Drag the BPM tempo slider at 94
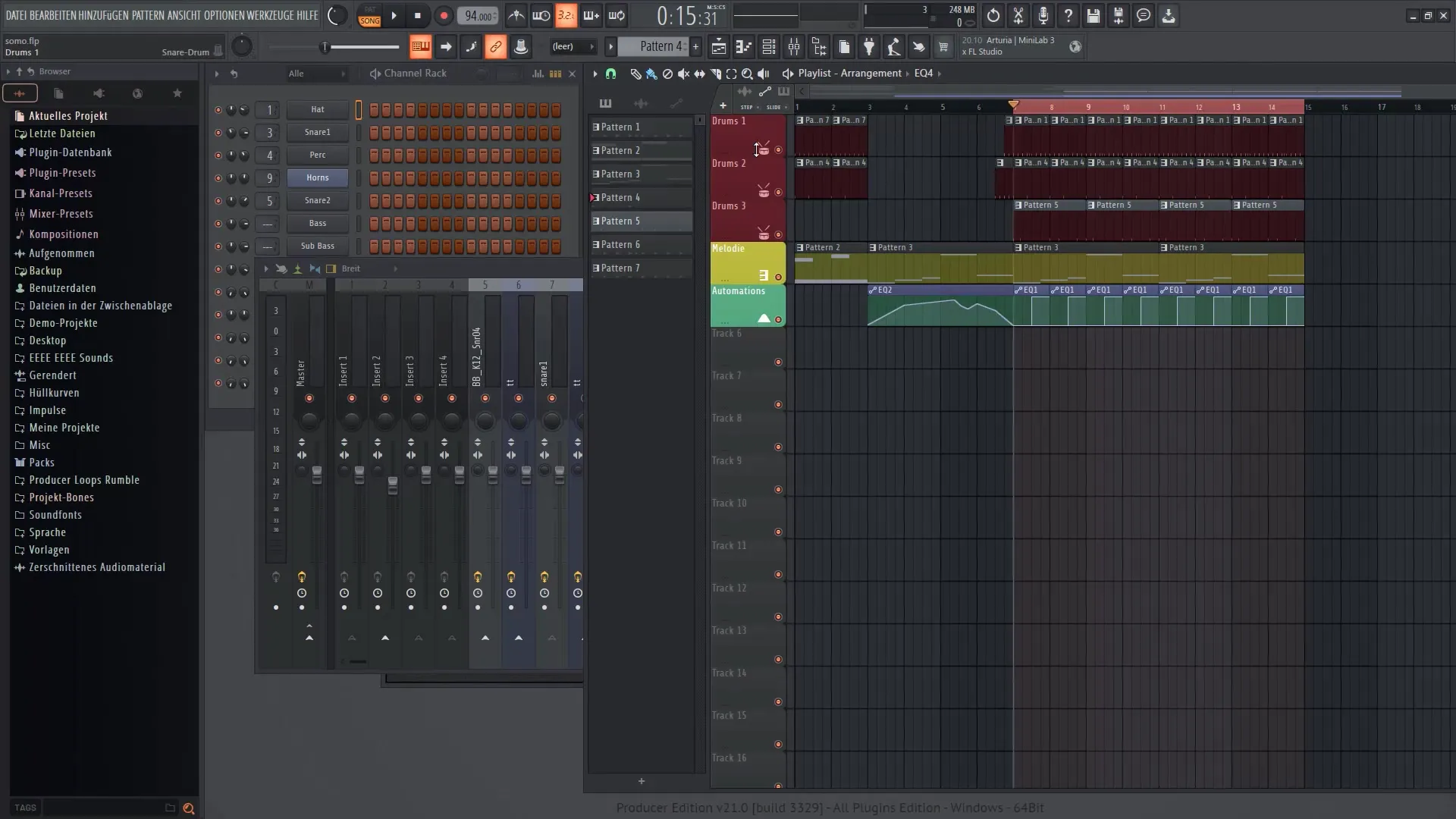This screenshot has width=1456, height=819. (477, 14)
